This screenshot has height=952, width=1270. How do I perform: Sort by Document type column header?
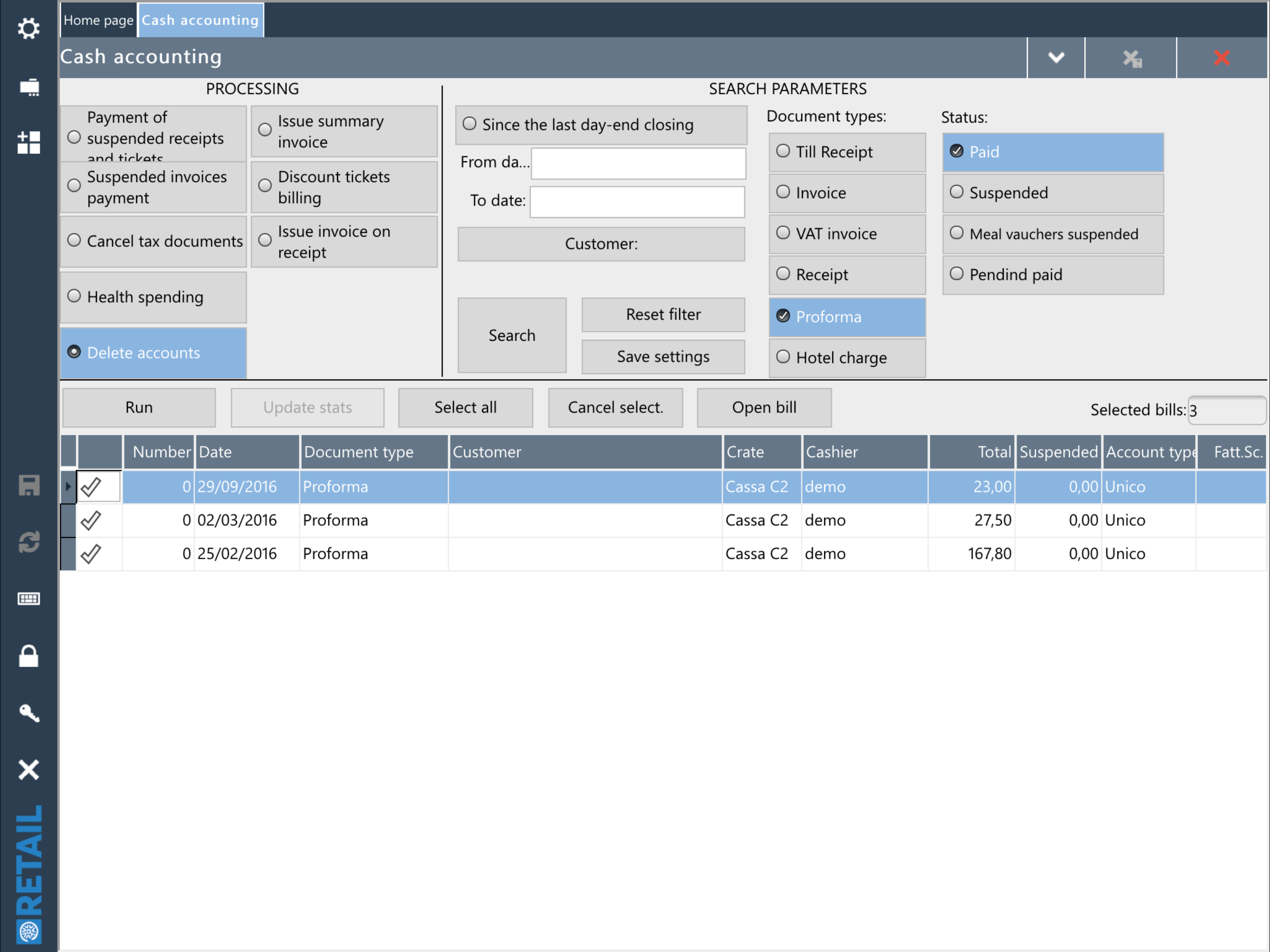tap(374, 452)
